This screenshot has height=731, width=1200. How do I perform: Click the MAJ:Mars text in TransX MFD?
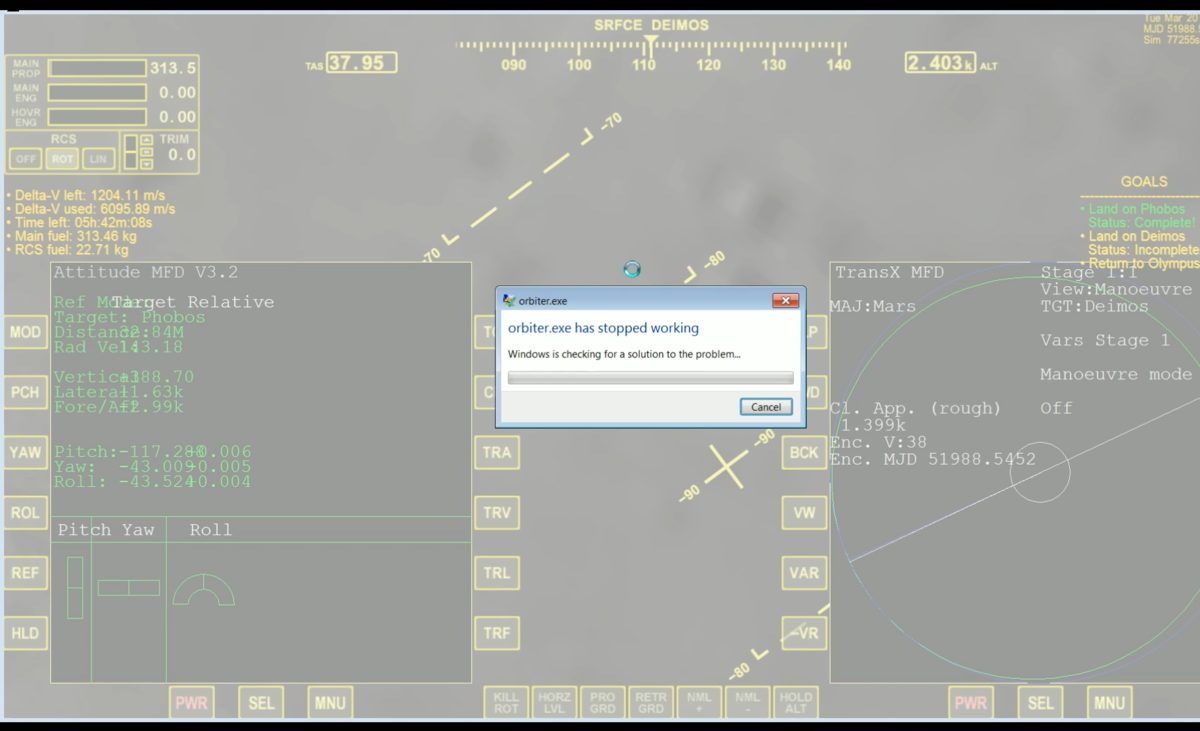click(x=873, y=306)
